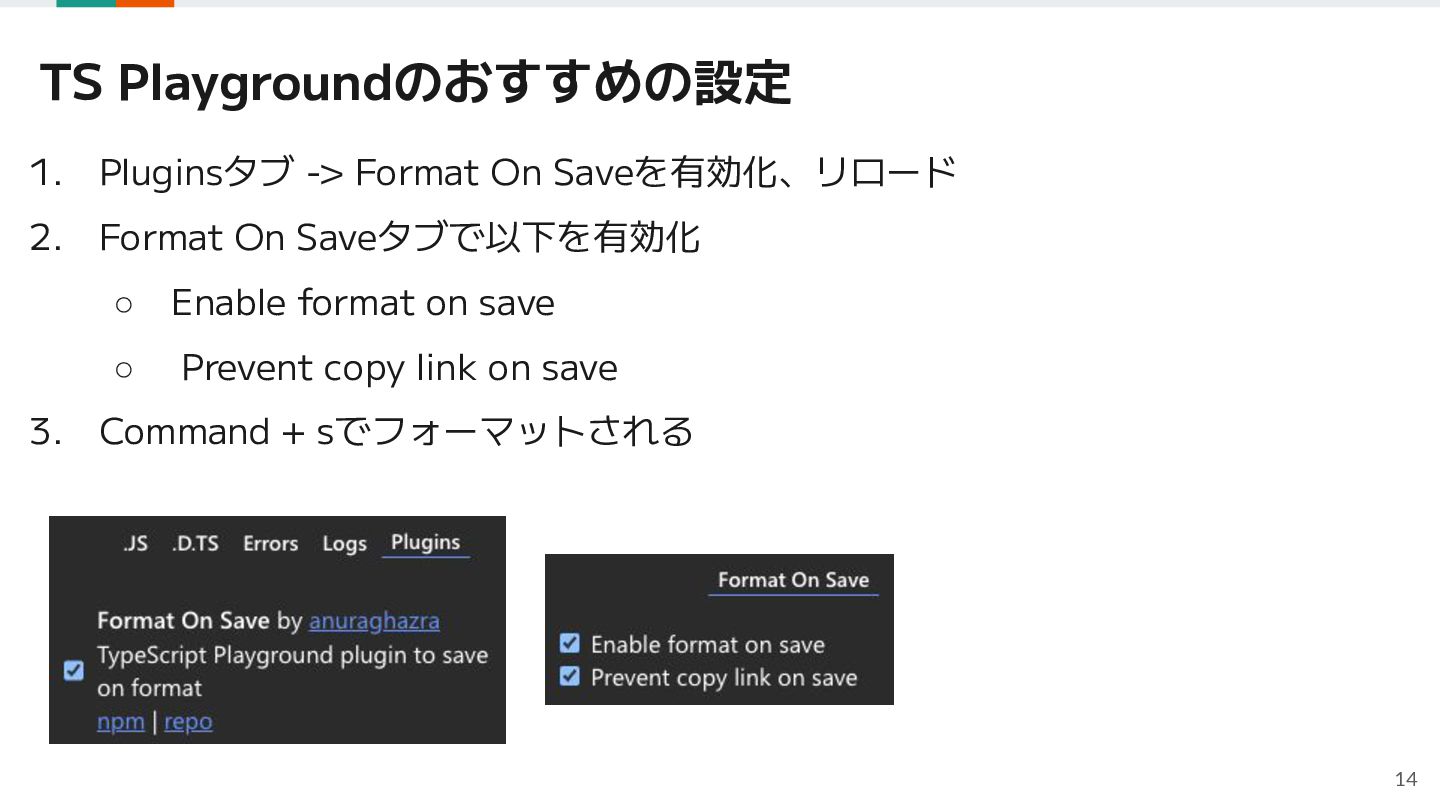Select the Format On Saveタブ step 2 text
Image resolution: width=1440 pixels, height=810 pixels.
[x=399, y=238]
